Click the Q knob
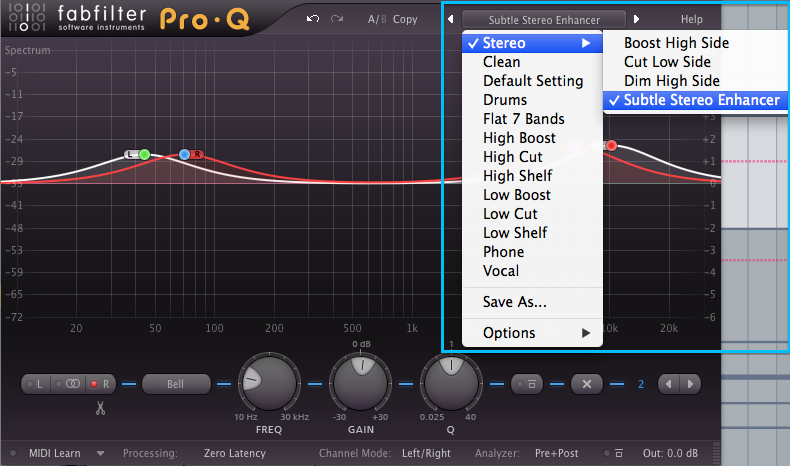This screenshot has height=466, width=790. (451, 382)
